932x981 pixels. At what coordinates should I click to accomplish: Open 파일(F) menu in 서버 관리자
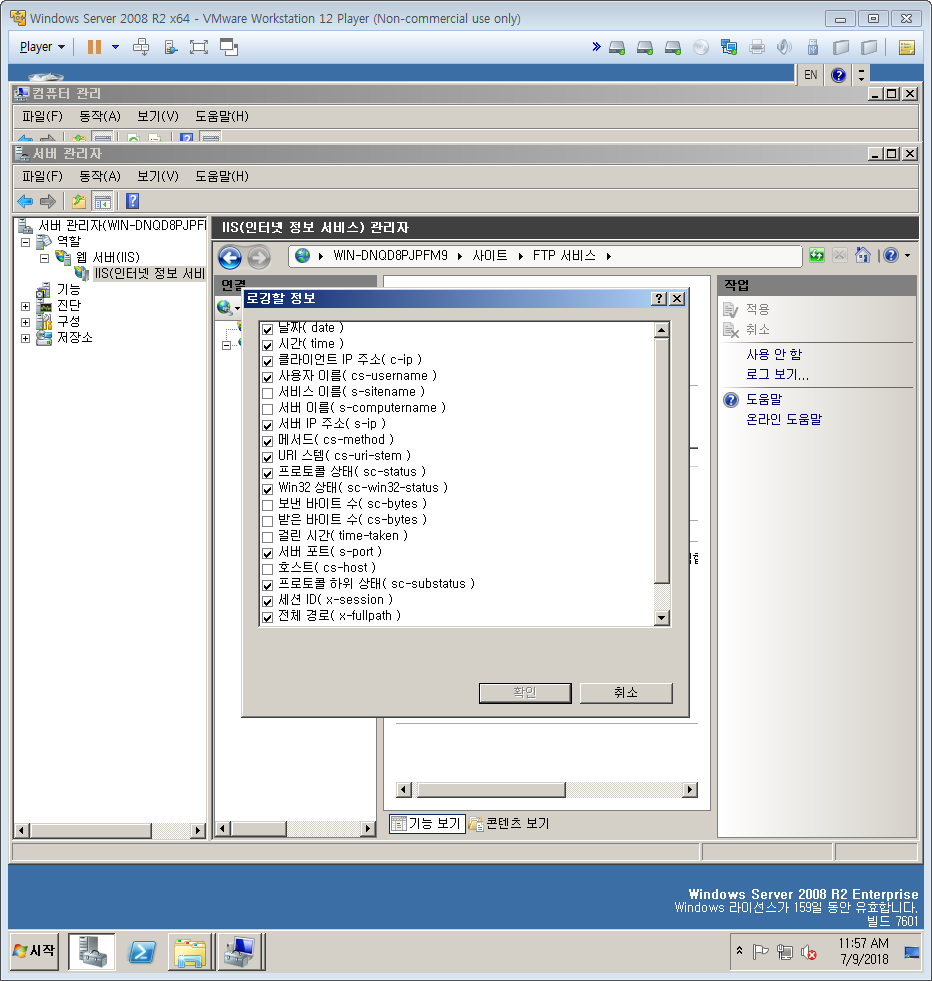coord(43,176)
